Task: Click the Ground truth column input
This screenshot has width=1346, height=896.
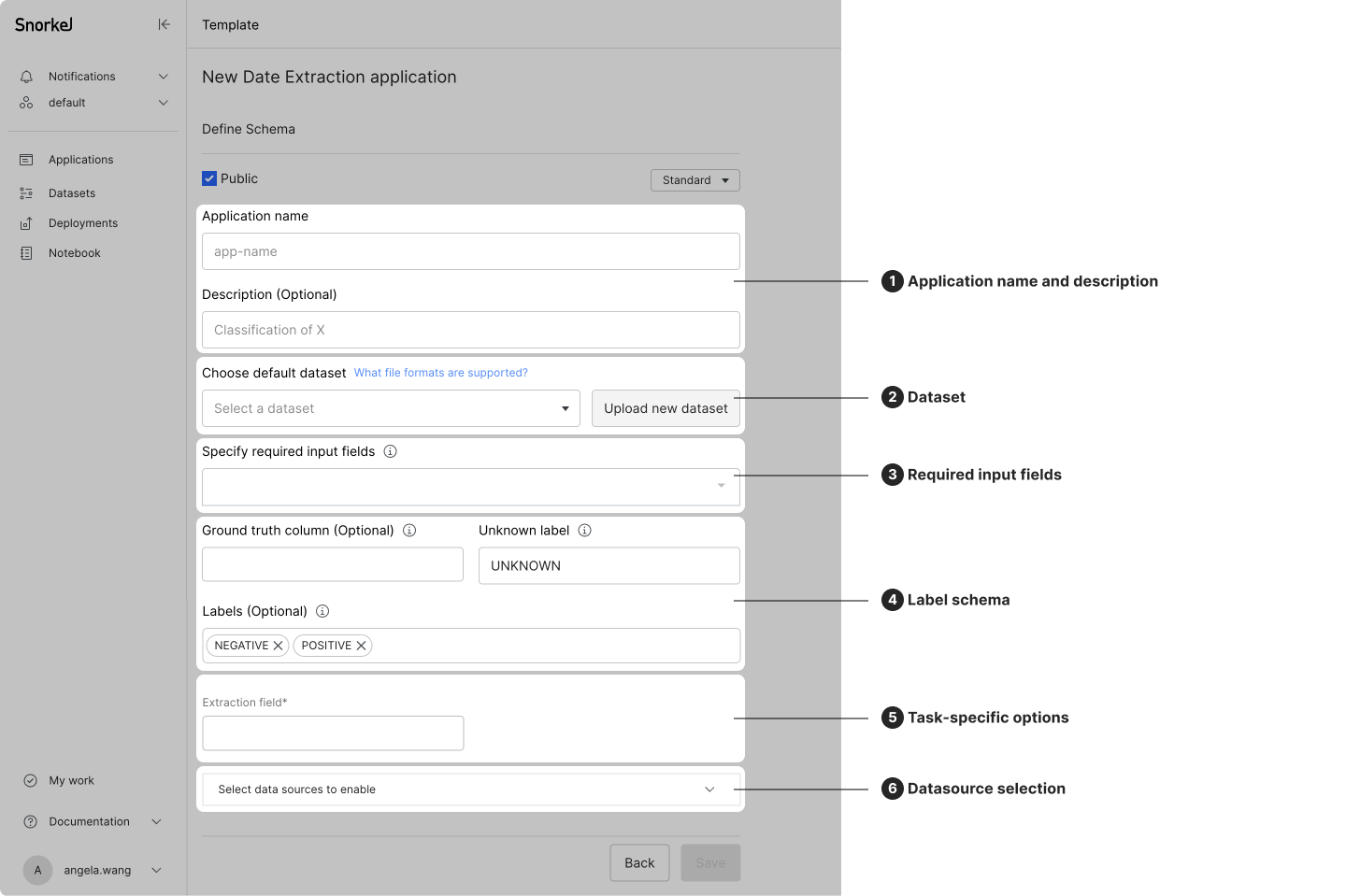Action: (x=333, y=564)
